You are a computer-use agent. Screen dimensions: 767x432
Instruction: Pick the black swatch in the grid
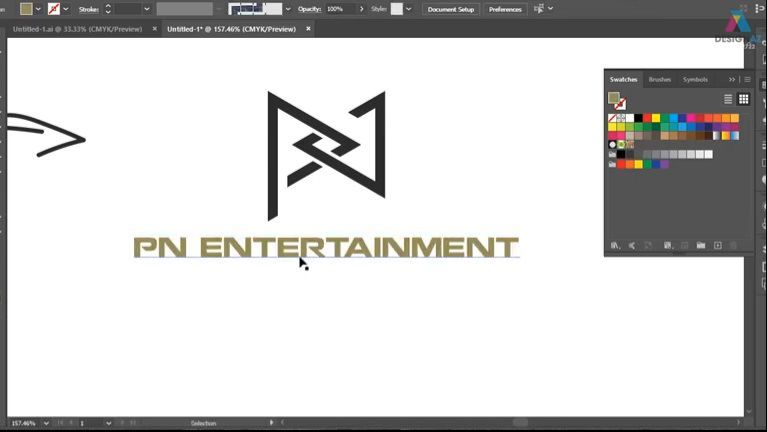[x=638, y=118]
